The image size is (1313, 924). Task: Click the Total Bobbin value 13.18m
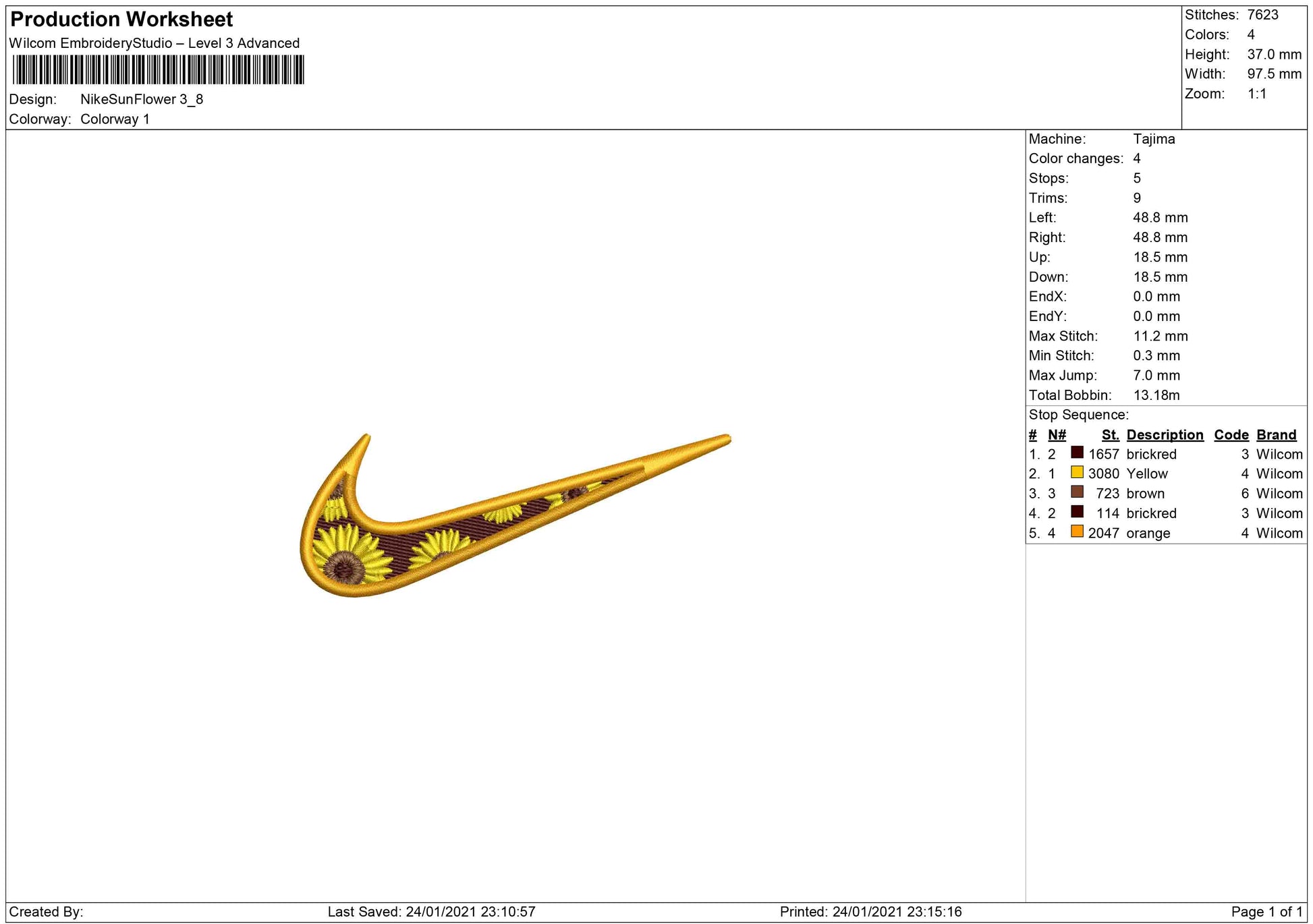point(1156,395)
